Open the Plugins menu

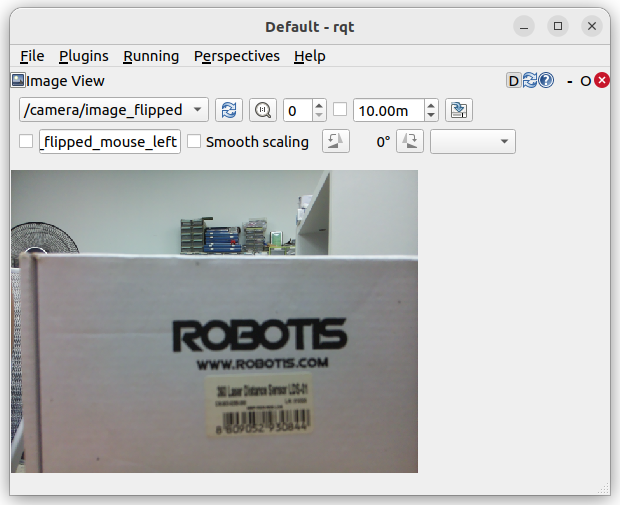(83, 56)
